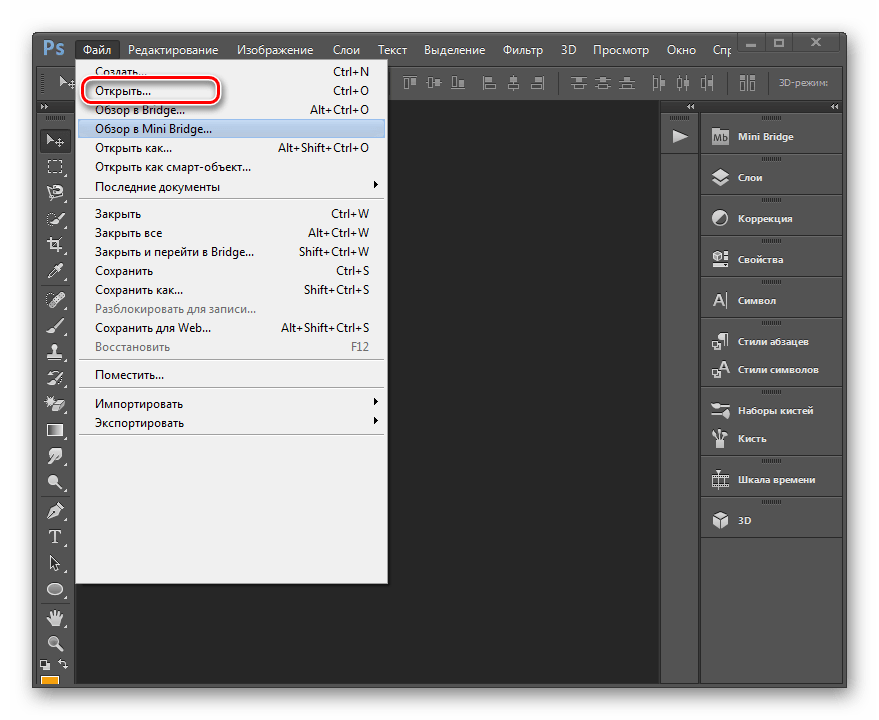Select the Crop tool in toolbox
Image resolution: width=879 pixels, height=720 pixels.
(x=55, y=244)
